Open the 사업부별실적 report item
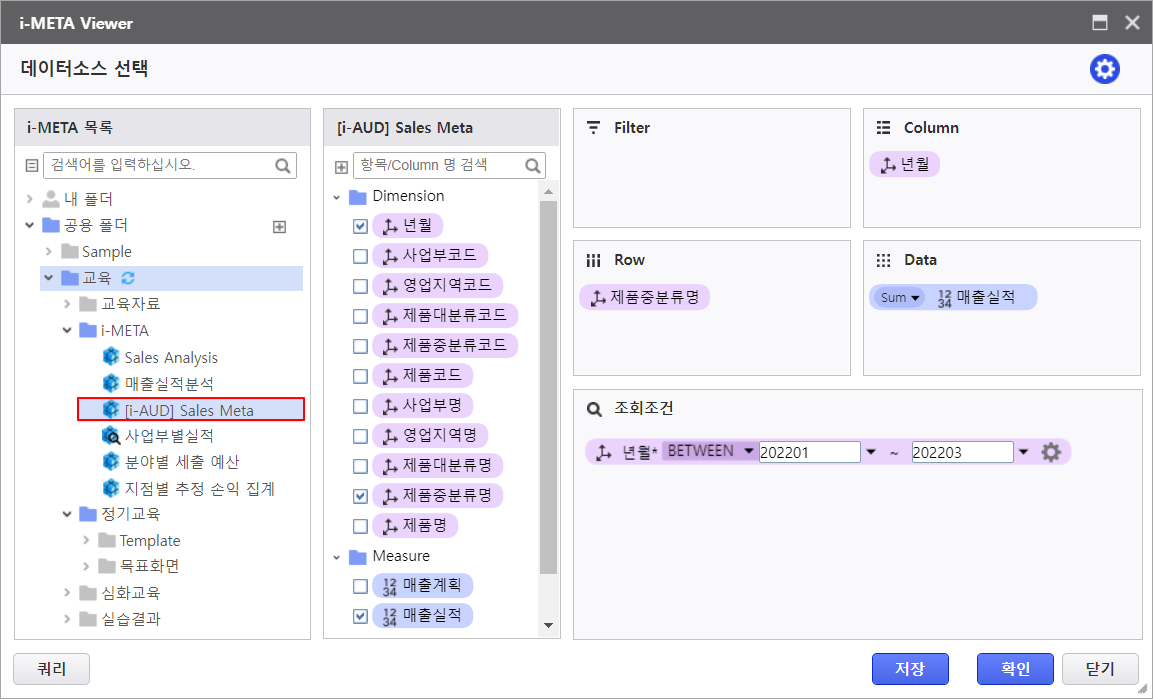The width and height of the screenshot is (1153, 699). [x=168, y=436]
